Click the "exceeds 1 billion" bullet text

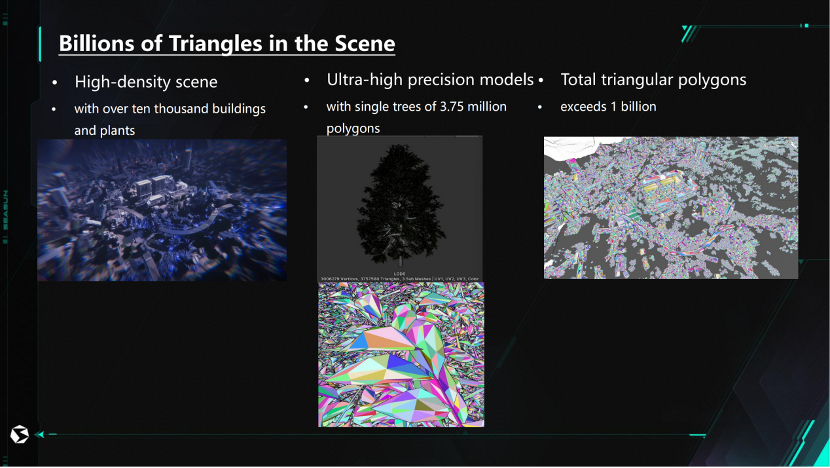(608, 106)
